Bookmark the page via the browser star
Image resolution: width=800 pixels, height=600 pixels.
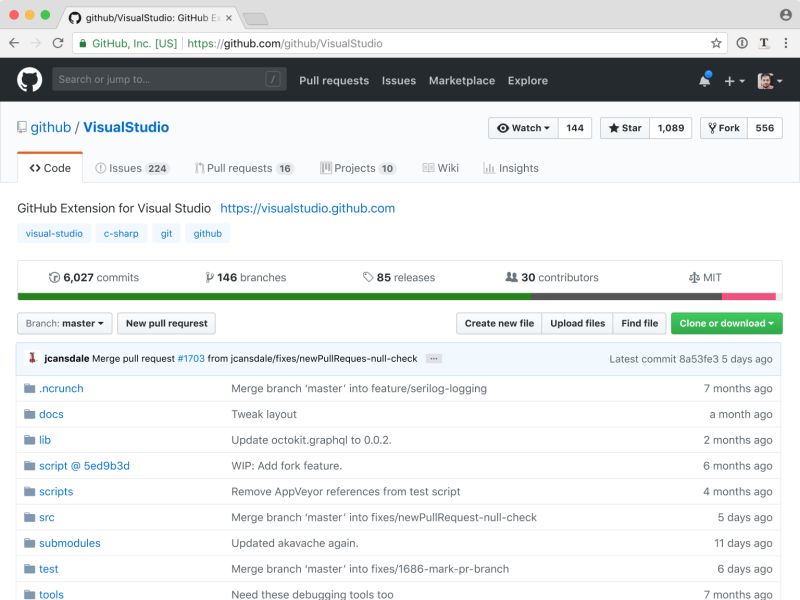click(716, 44)
